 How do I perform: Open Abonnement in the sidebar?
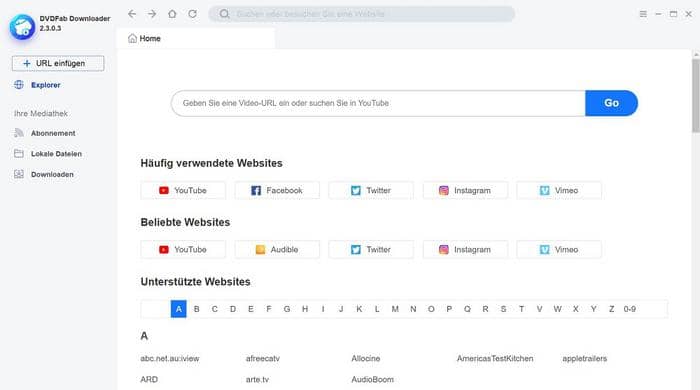coord(53,133)
